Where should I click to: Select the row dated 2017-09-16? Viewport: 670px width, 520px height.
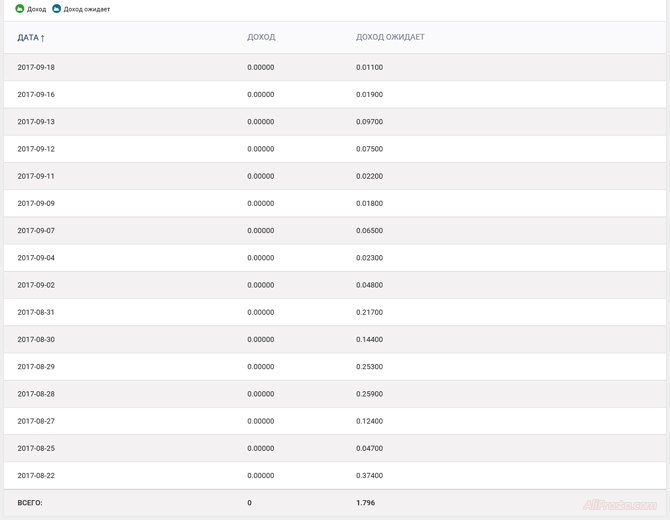click(x=36, y=95)
